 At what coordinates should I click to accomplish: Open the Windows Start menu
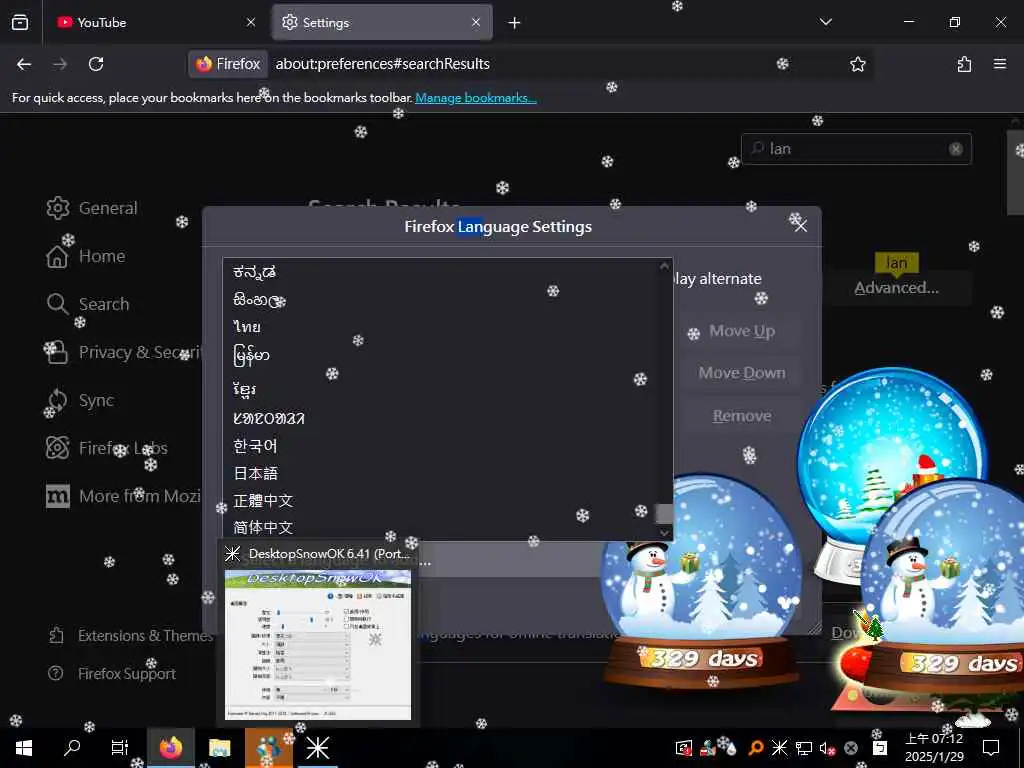tap(24, 748)
